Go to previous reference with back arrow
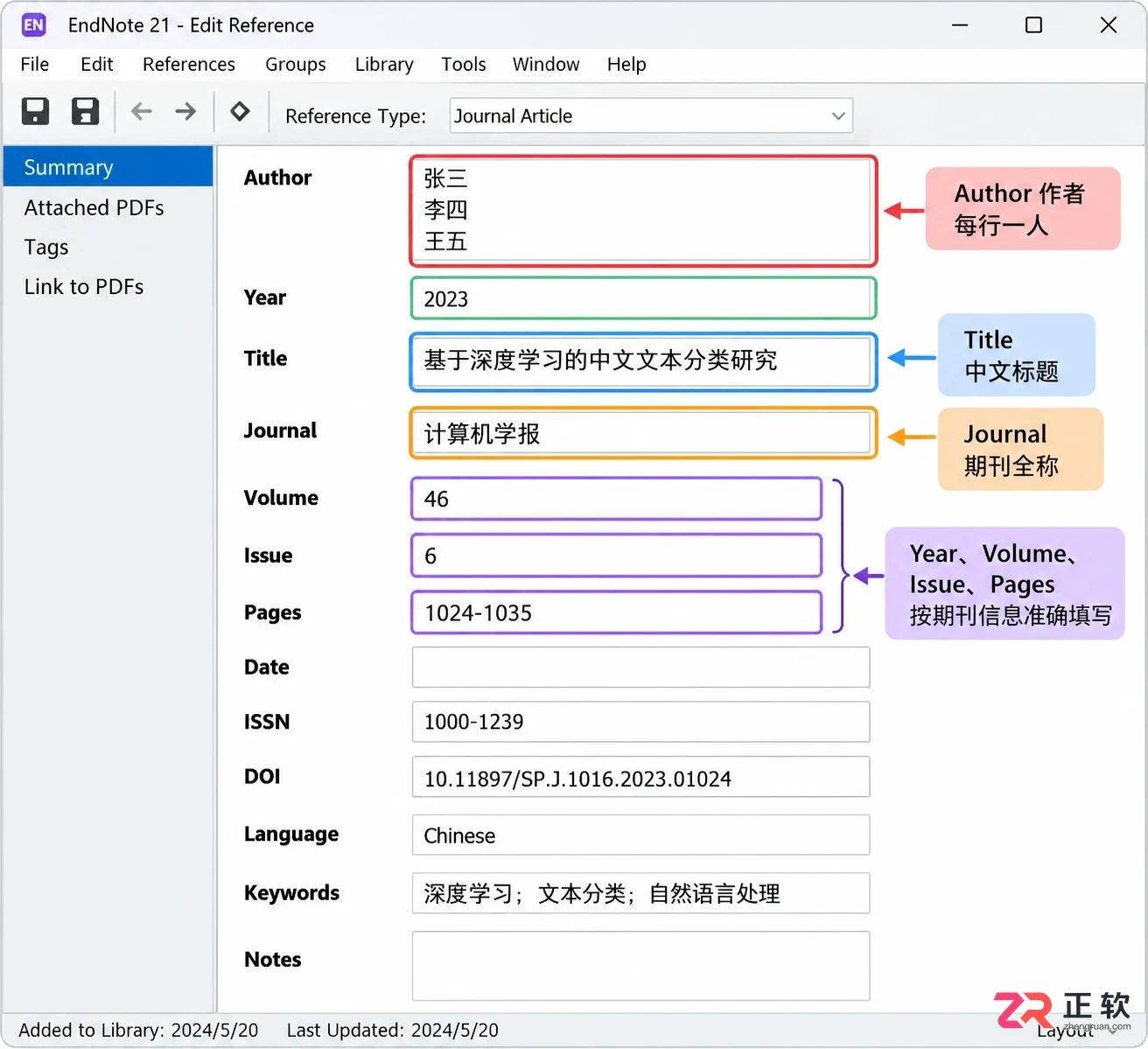The width and height of the screenshot is (1148, 1049). (141, 111)
